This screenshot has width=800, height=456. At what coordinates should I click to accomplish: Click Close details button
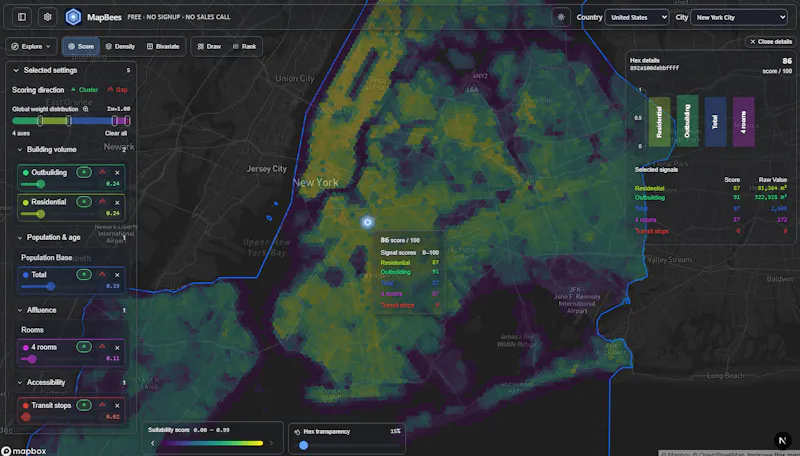click(x=771, y=41)
